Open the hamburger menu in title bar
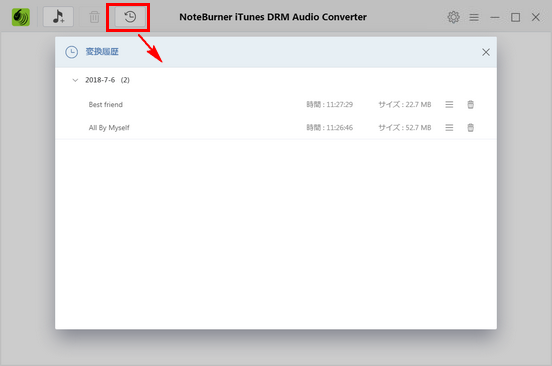 point(474,17)
